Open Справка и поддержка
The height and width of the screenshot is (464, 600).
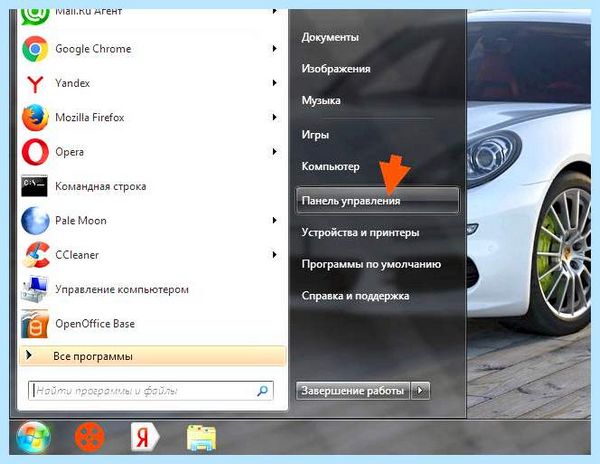pos(355,296)
